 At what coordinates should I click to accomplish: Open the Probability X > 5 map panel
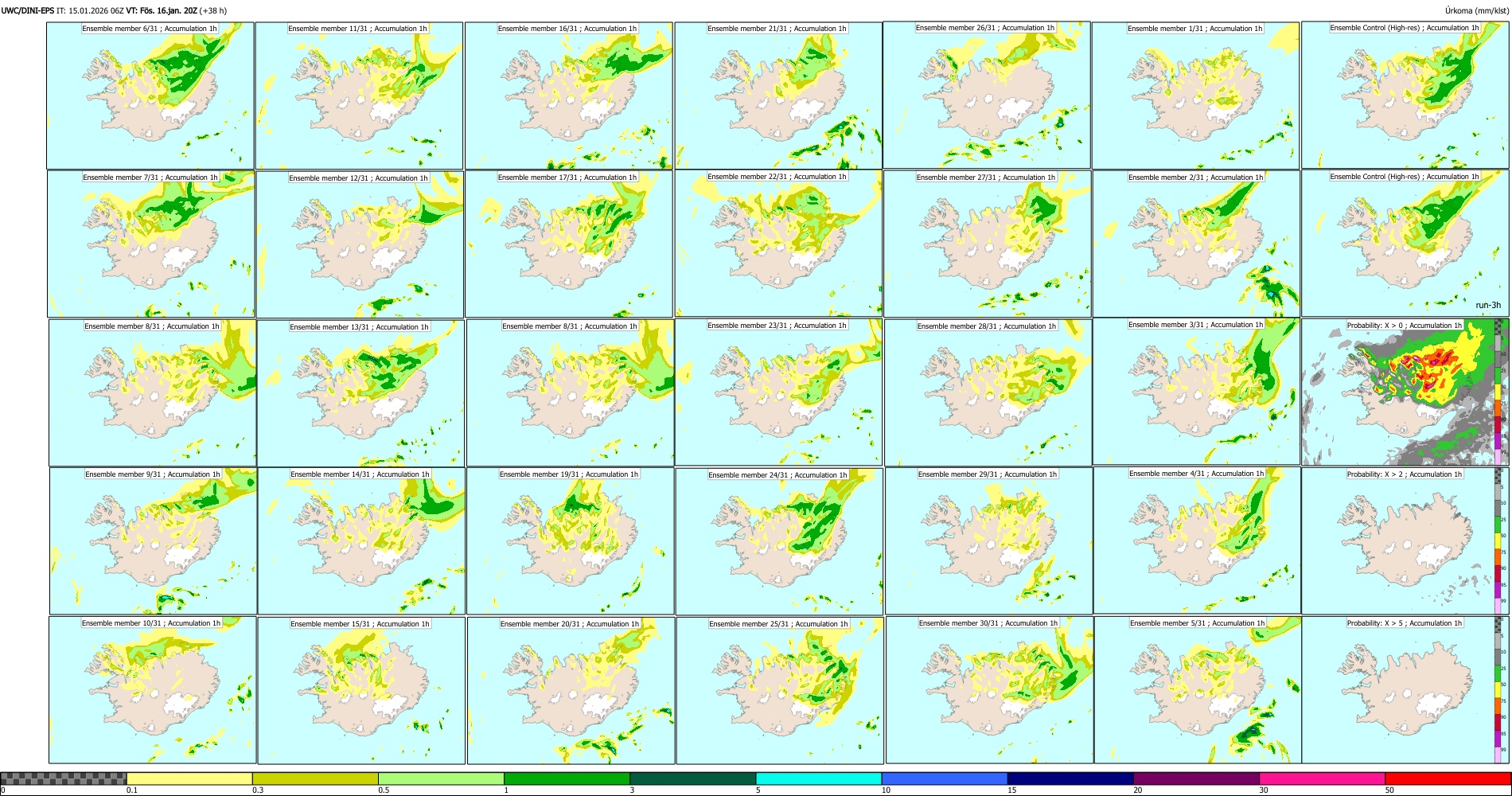tap(1405, 690)
